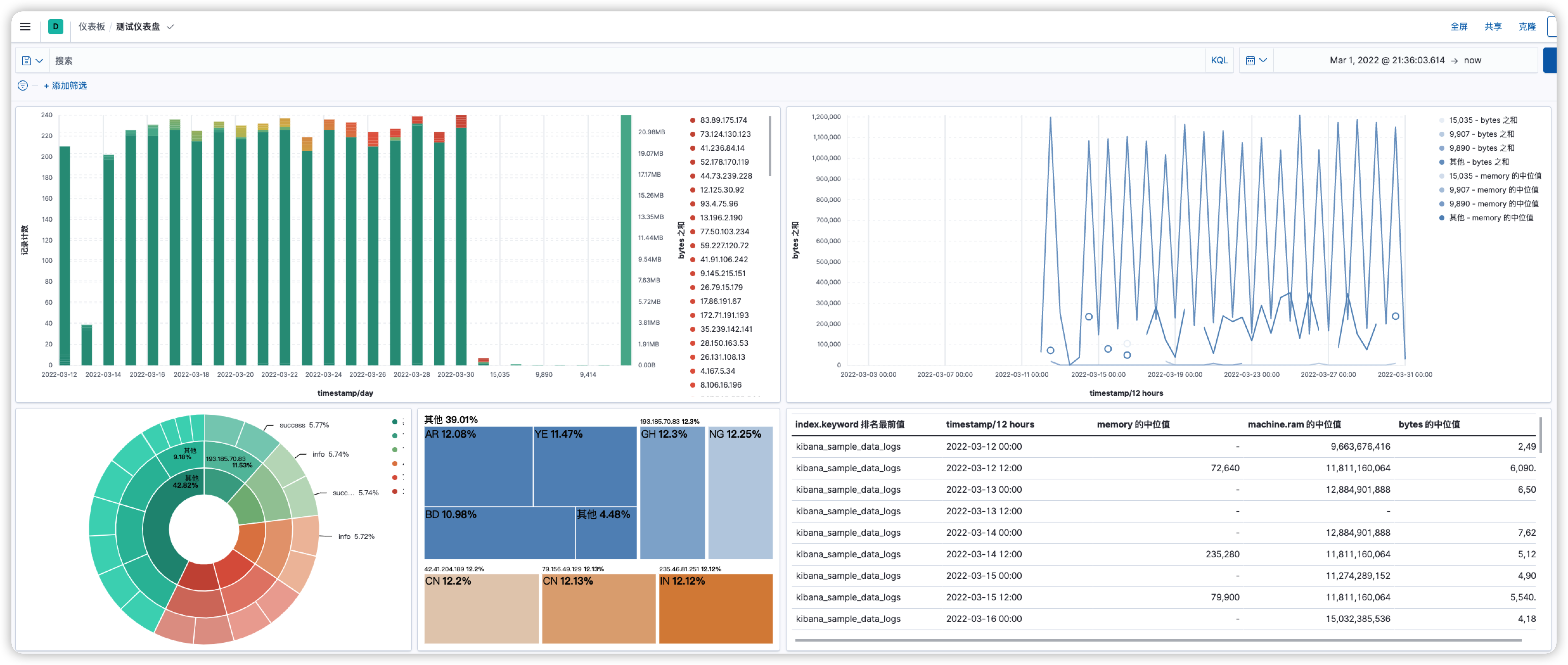Click 全屏 to enter fullscreen

click(x=1458, y=27)
